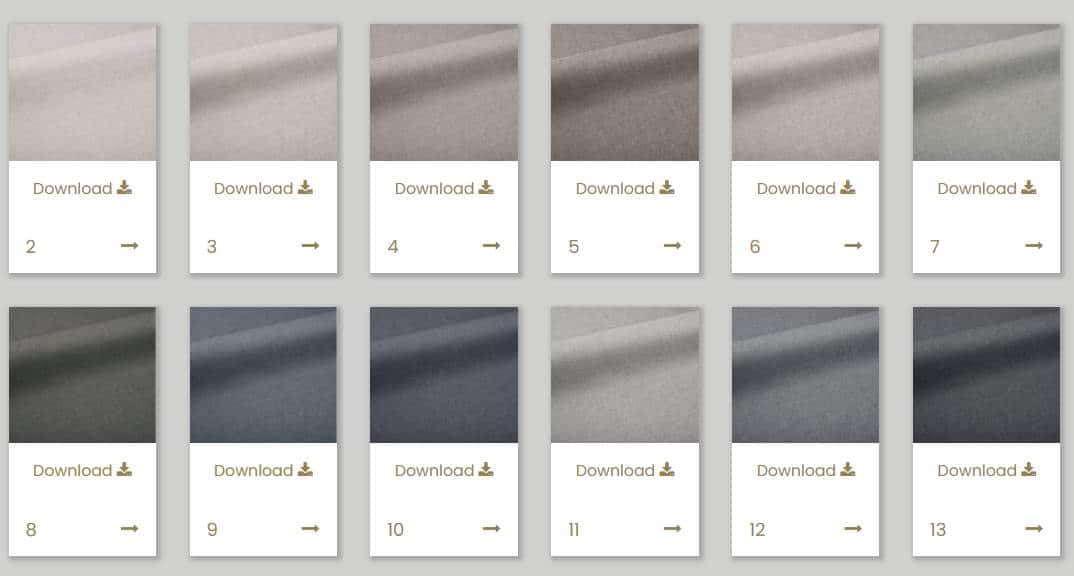Open the taupe fabric image 5

point(625,92)
